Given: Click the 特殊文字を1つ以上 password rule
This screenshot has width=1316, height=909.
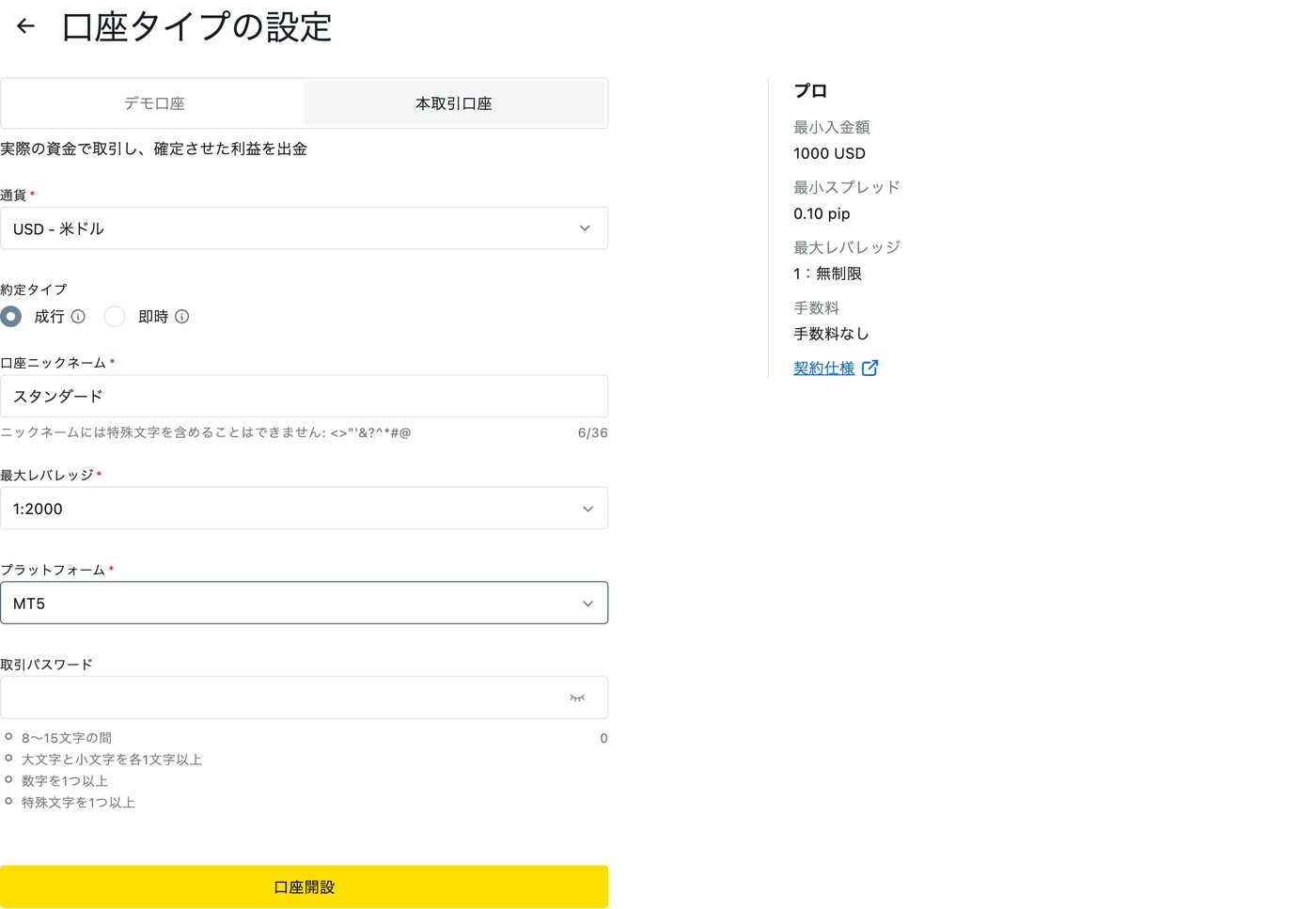Looking at the screenshot, I should (x=78, y=803).
